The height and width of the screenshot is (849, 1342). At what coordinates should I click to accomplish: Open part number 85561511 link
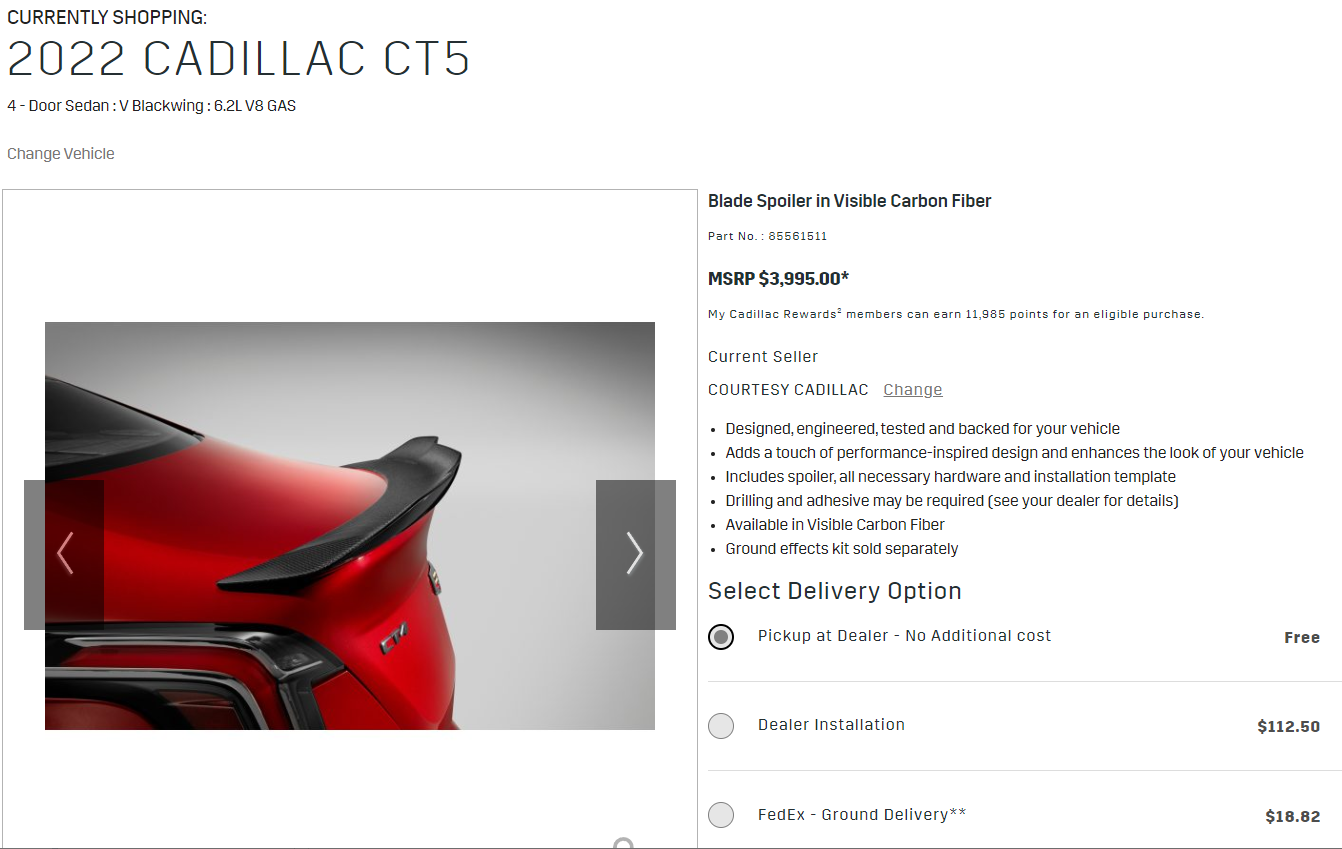tap(798, 237)
